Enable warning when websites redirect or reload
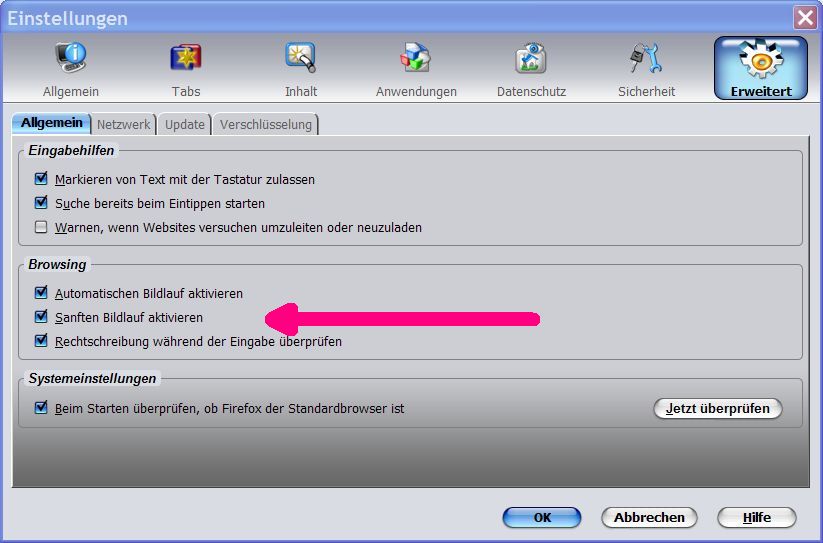Image resolution: width=823 pixels, height=543 pixels. pyautogui.click(x=41, y=227)
